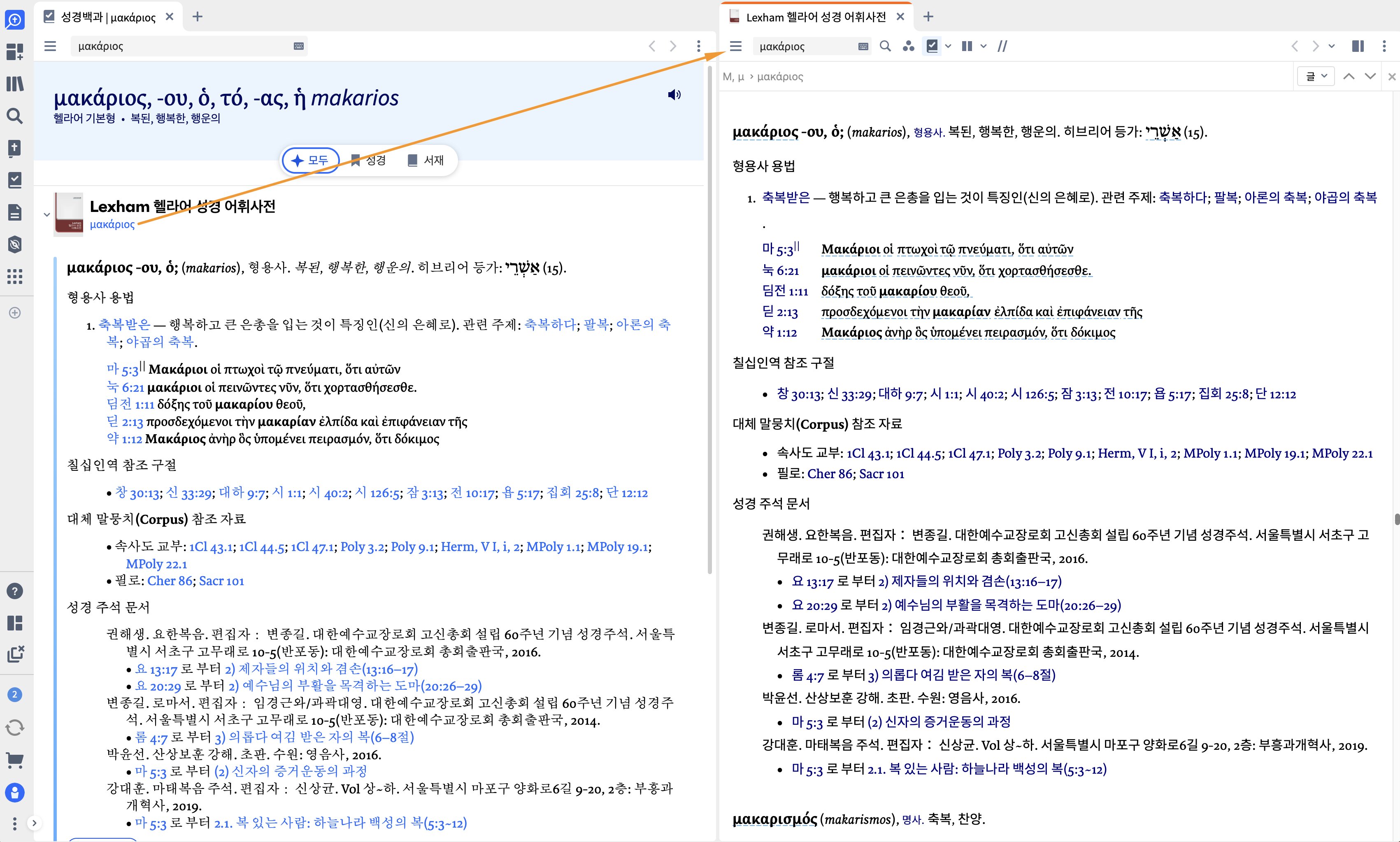Open the Documents icon in sidebar

15,213
